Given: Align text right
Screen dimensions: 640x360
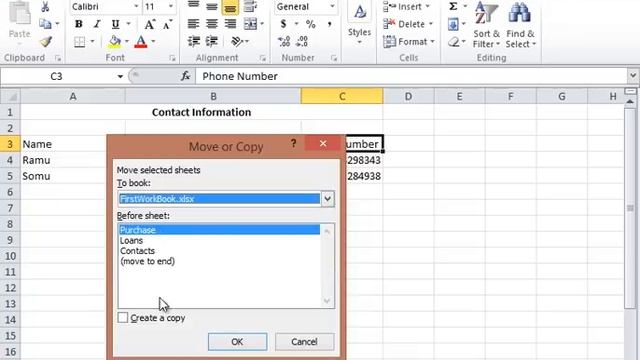Looking at the screenshot, I should point(230,24).
